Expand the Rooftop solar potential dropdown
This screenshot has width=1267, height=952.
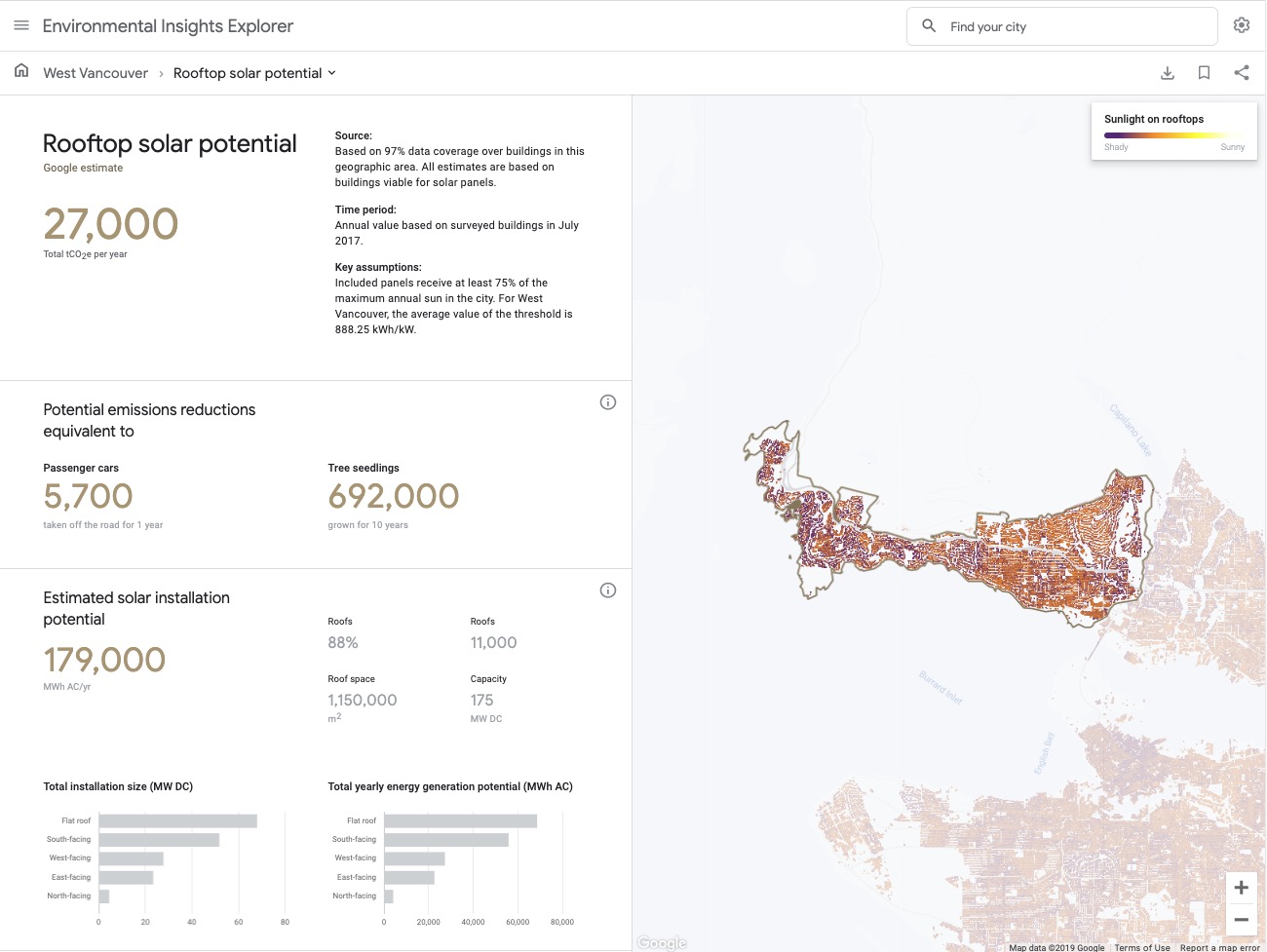[254, 73]
